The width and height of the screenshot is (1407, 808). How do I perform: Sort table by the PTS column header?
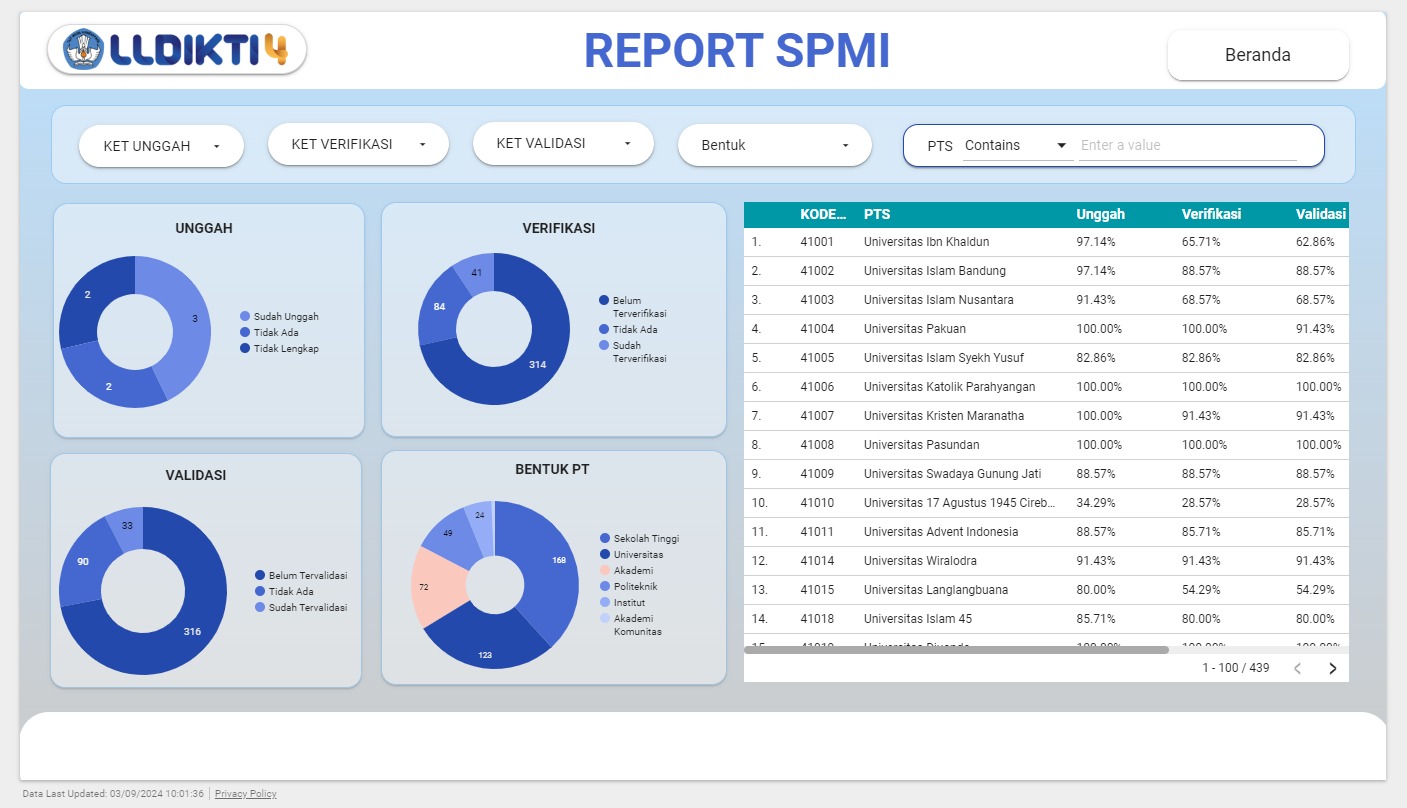(x=877, y=214)
